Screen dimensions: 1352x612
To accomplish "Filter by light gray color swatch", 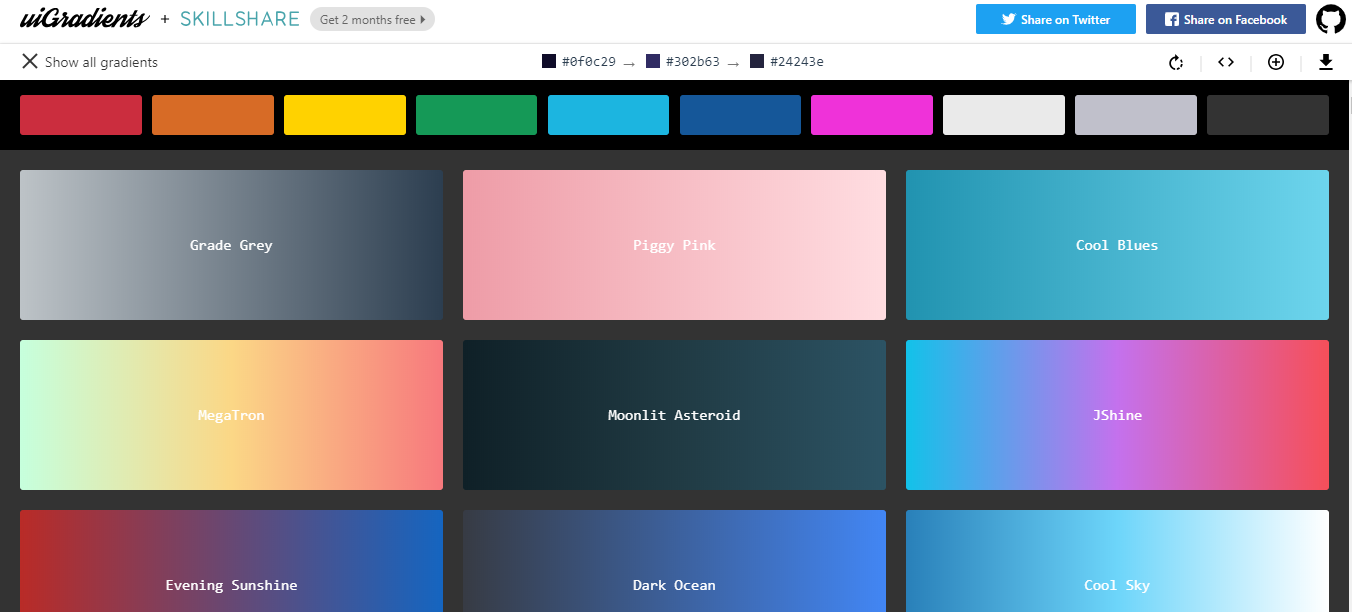I will click(1136, 115).
